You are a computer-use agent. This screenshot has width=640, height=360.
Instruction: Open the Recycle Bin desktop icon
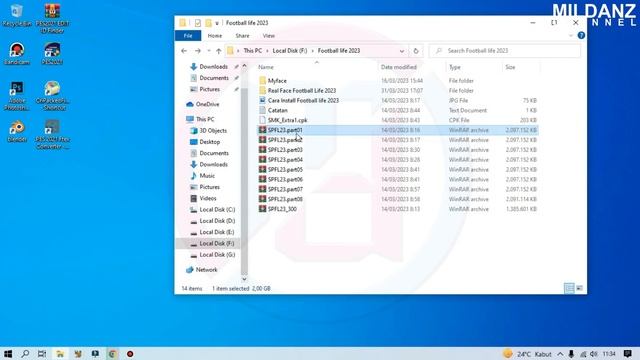point(17,15)
